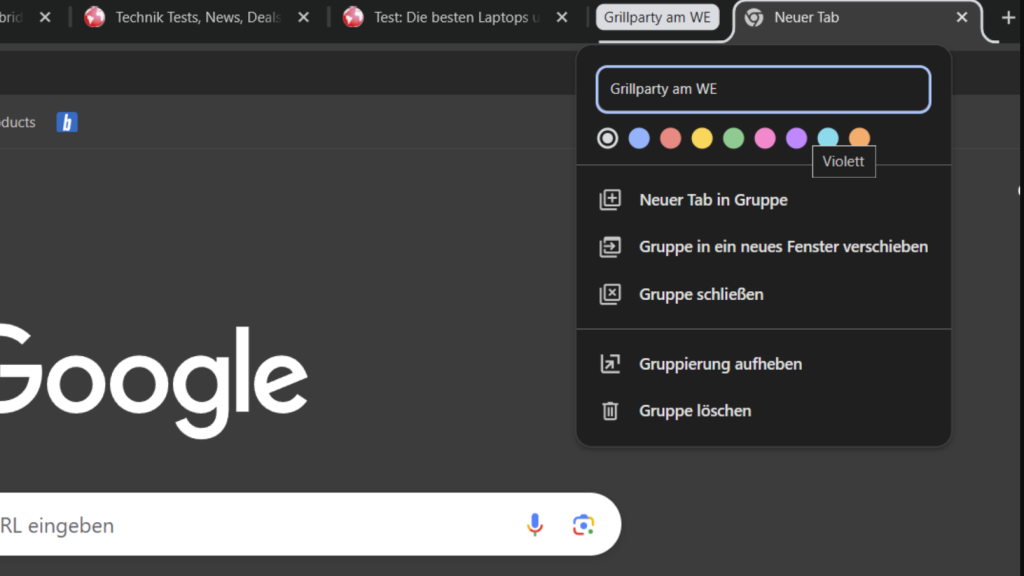Close the "Test: Die besten Laptops" tab
Screen dimensions: 1024x576
click(562, 18)
